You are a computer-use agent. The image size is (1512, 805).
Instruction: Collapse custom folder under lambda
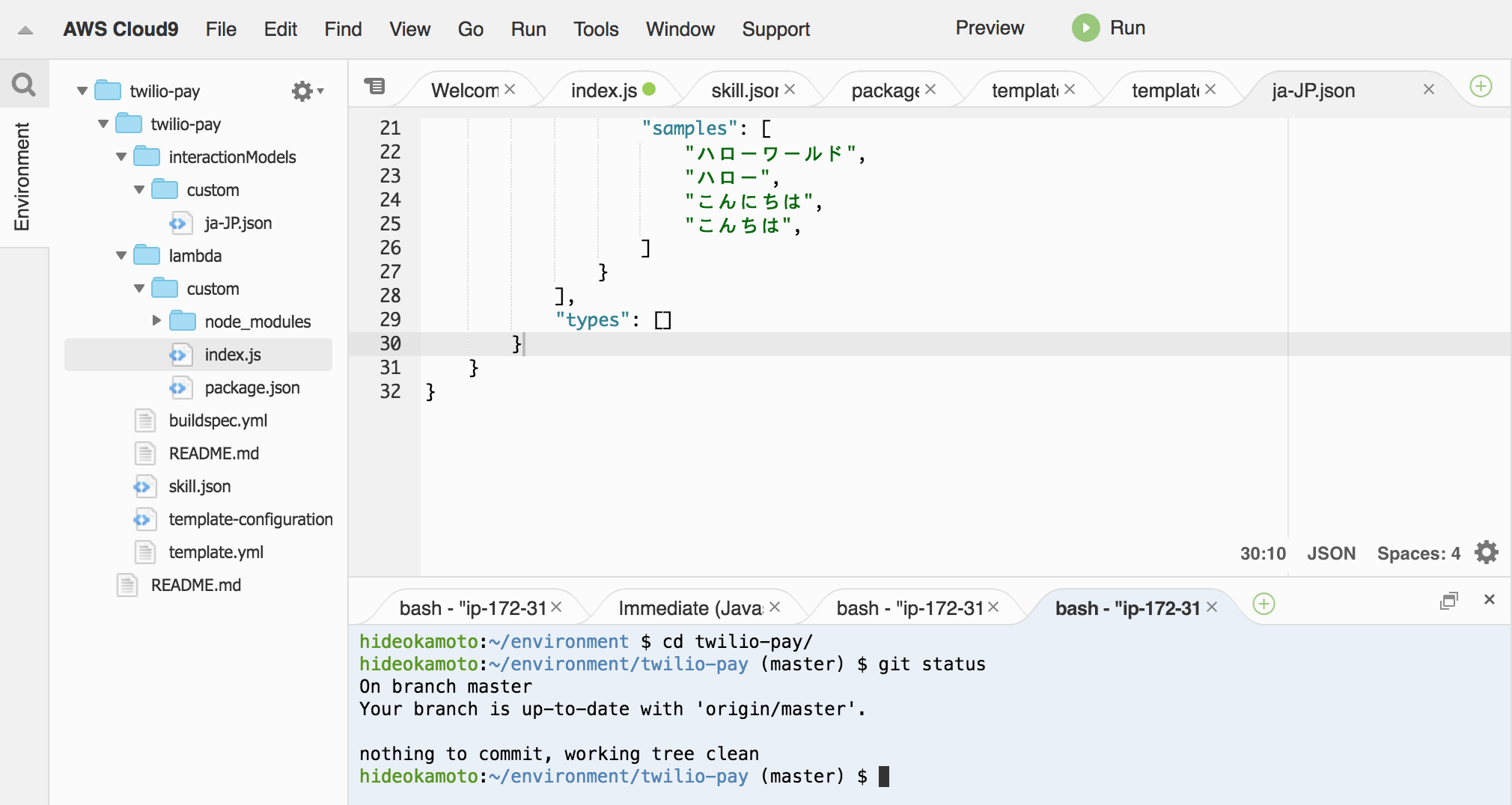139,289
